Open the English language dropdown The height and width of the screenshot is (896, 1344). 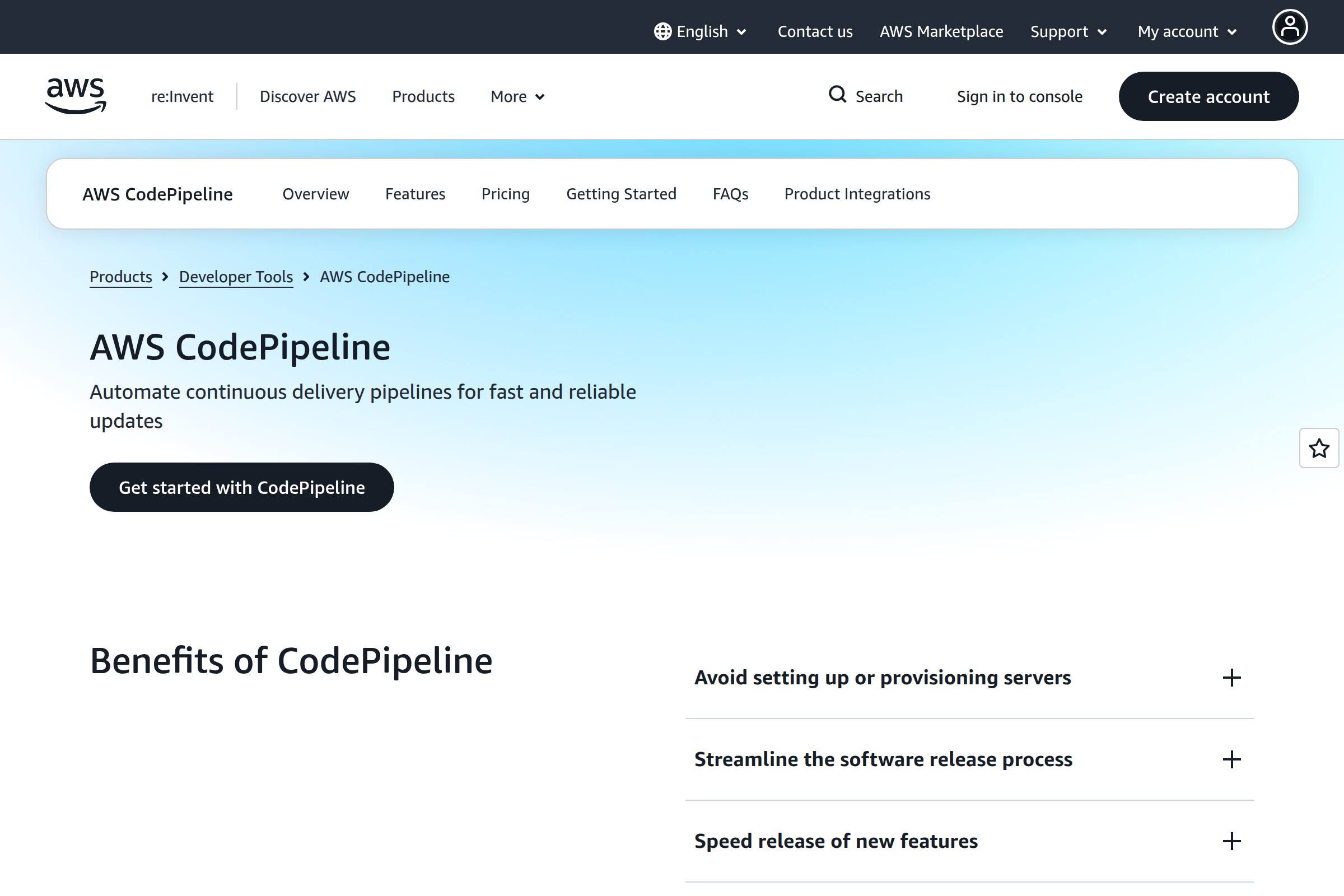[x=701, y=31]
